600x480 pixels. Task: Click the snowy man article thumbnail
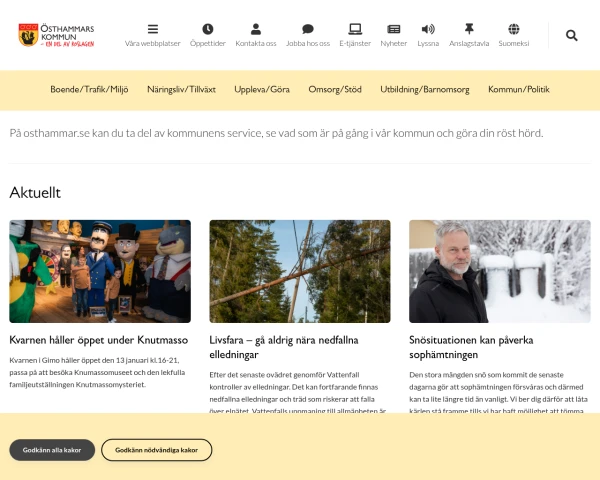coord(500,271)
